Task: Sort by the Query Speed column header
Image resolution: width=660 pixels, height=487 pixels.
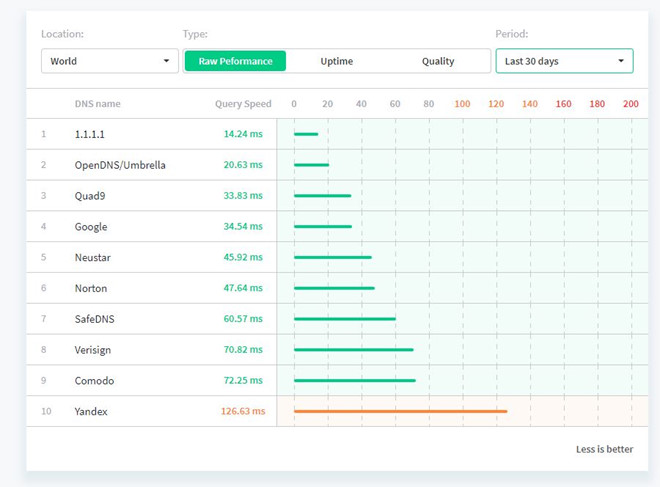Action: click(243, 104)
